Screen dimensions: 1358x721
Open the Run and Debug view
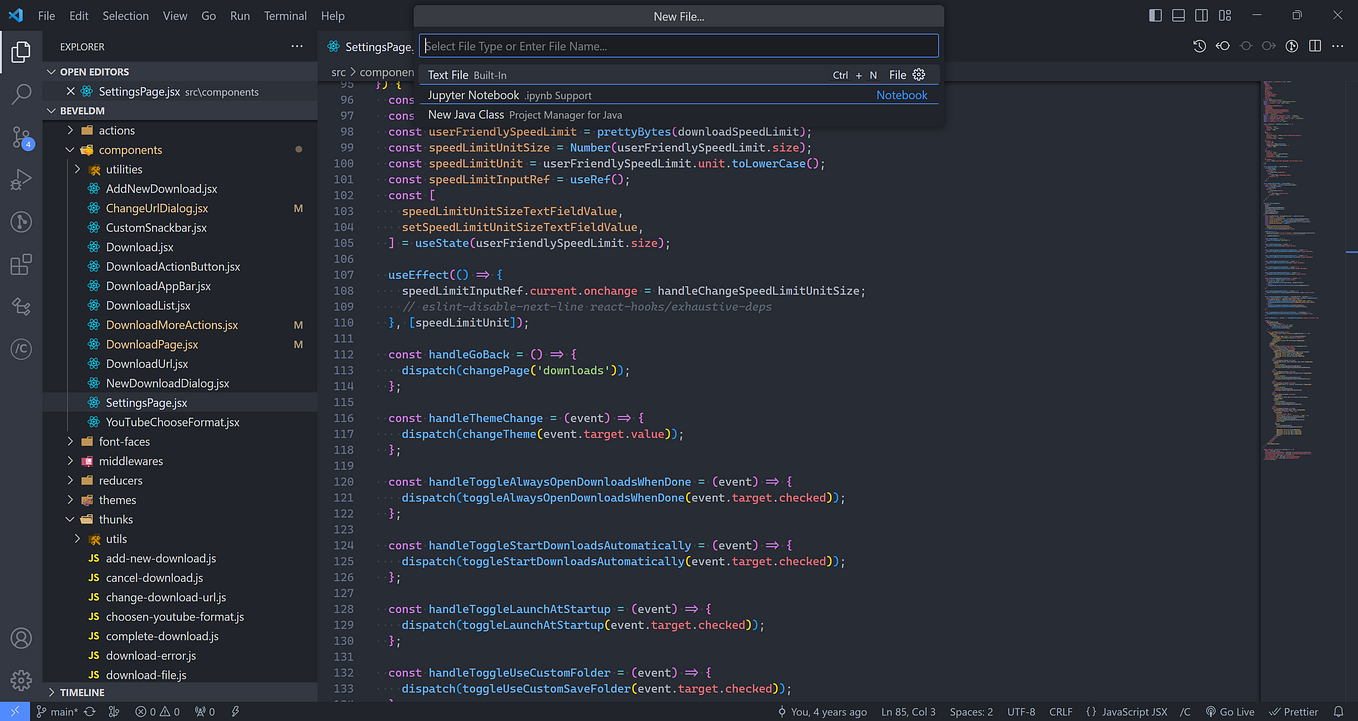pyautogui.click(x=21, y=180)
